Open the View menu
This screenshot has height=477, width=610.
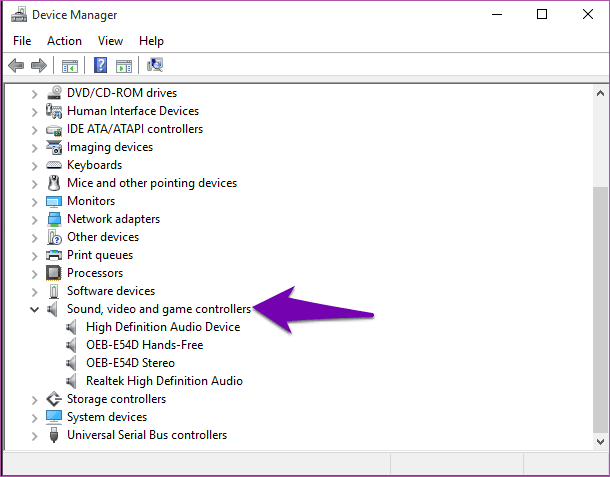(x=110, y=41)
